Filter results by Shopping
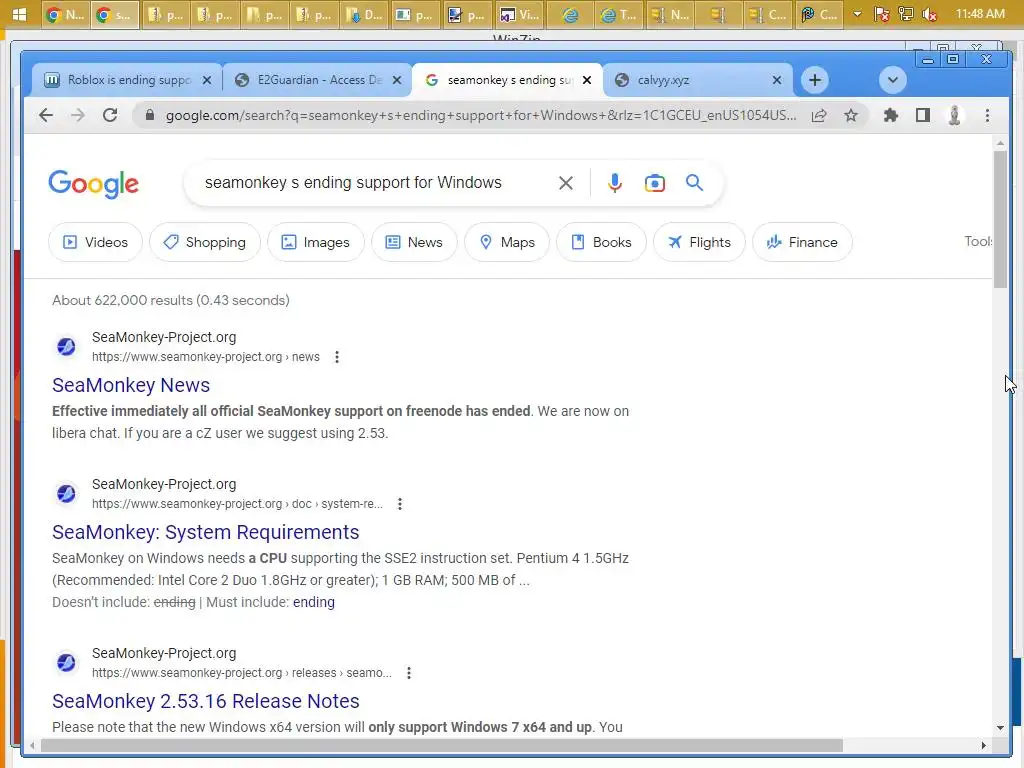Screen dimensions: 1024x768 [x=205, y=242]
